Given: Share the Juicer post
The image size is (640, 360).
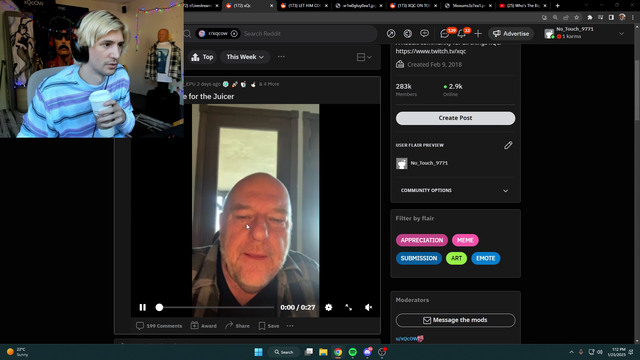Looking at the screenshot, I should coord(237,326).
